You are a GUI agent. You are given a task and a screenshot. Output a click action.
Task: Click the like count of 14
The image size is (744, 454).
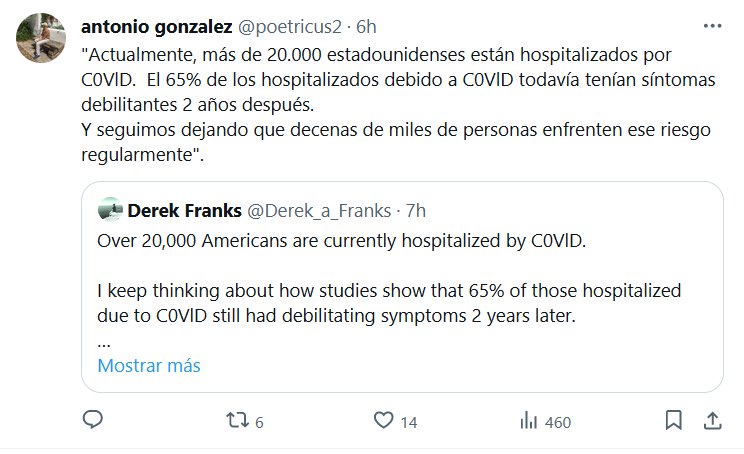(x=408, y=422)
